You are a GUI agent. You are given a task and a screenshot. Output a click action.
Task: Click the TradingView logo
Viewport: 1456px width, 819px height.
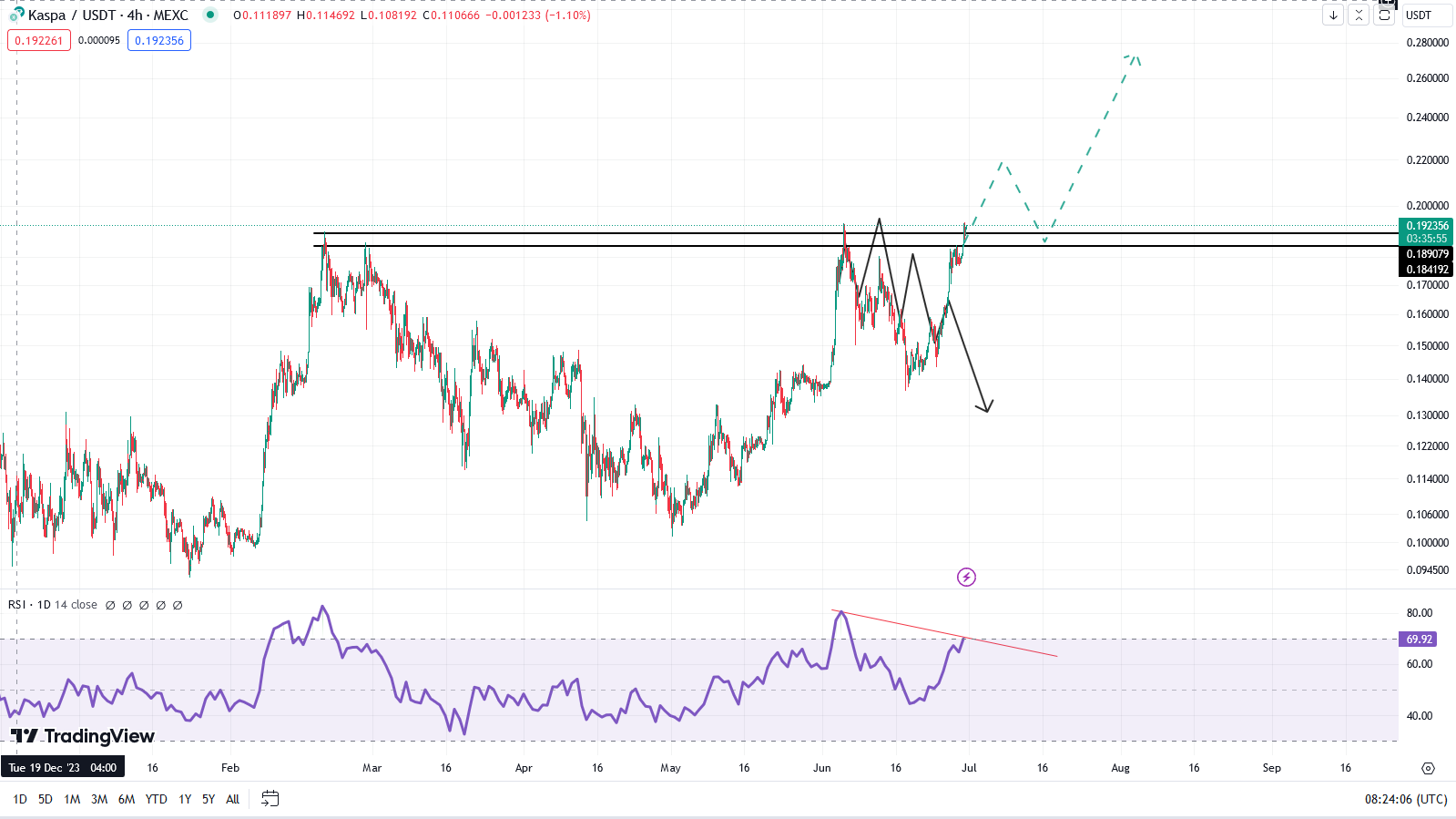(x=83, y=736)
